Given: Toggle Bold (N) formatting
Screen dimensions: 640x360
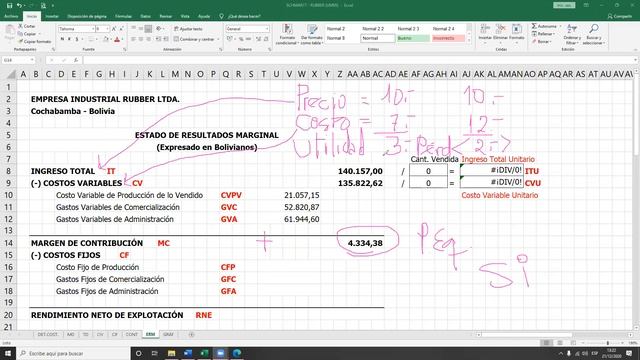Looking at the screenshot, I should 62,39.
